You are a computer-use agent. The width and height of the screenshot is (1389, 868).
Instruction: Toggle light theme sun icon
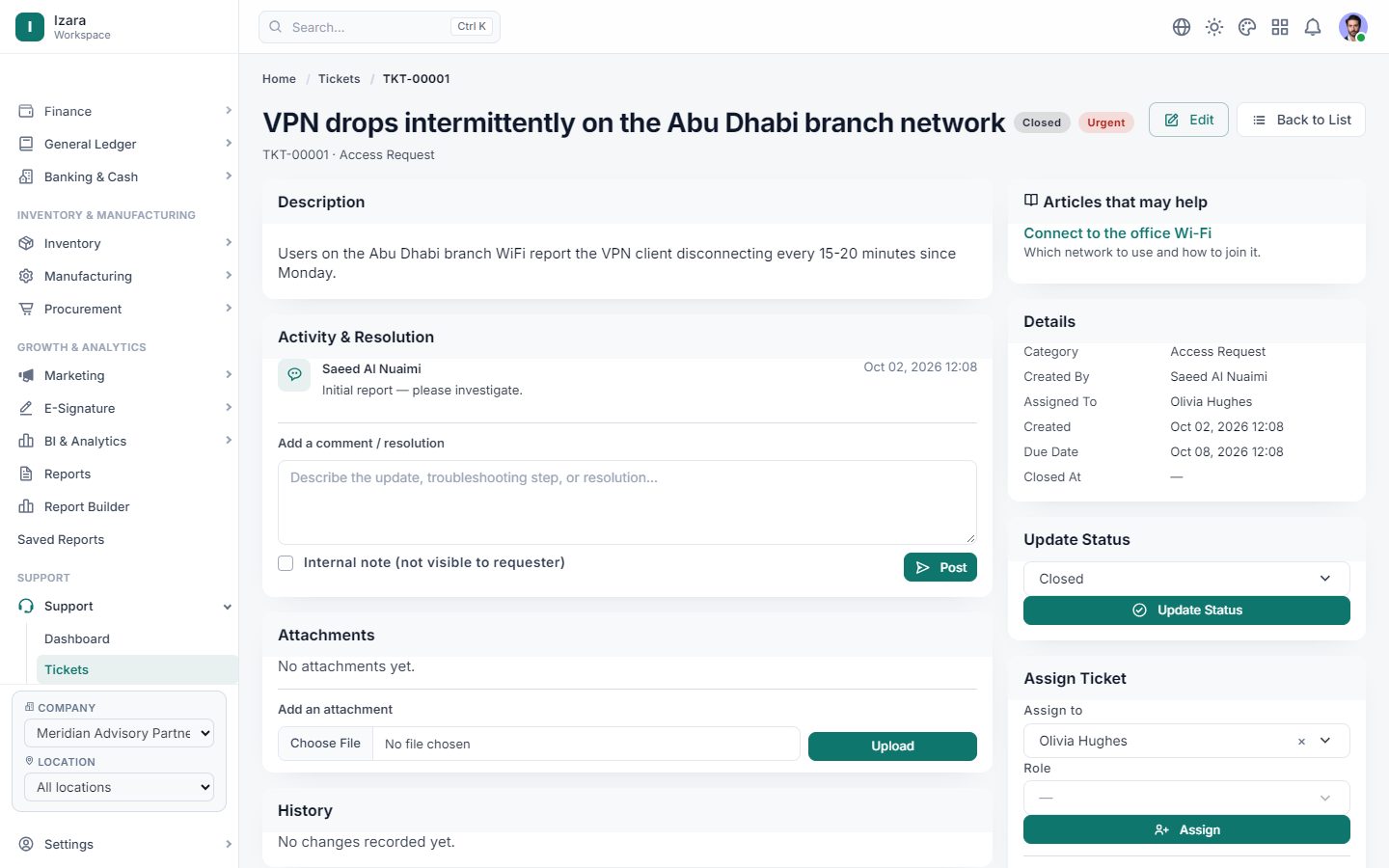[x=1214, y=27]
